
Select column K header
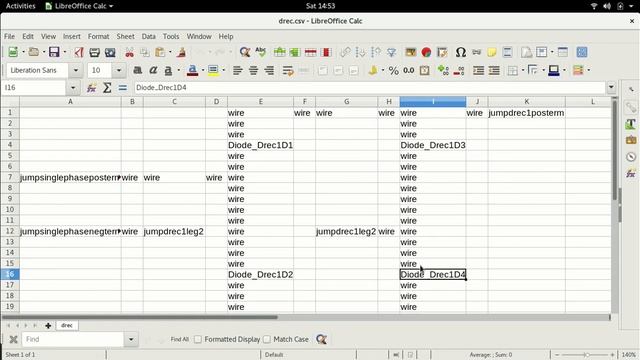(527, 101)
